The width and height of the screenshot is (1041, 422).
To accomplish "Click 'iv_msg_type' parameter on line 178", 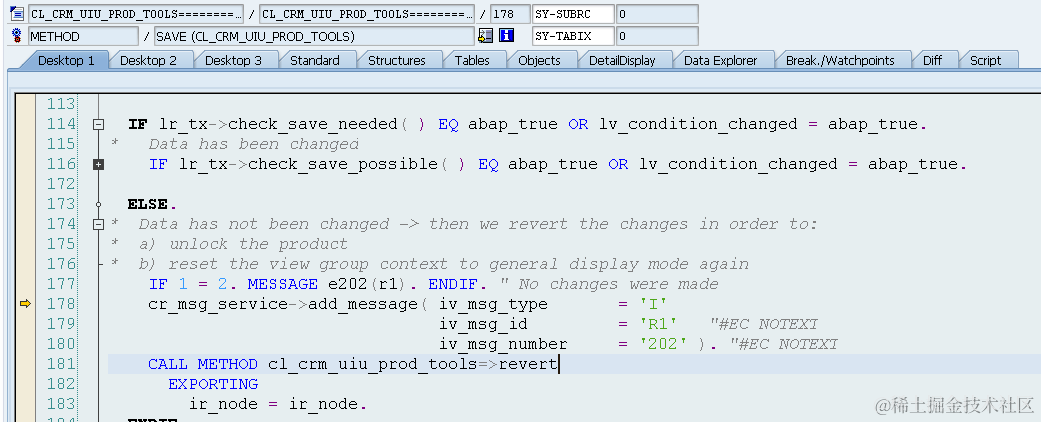I will click(493, 304).
